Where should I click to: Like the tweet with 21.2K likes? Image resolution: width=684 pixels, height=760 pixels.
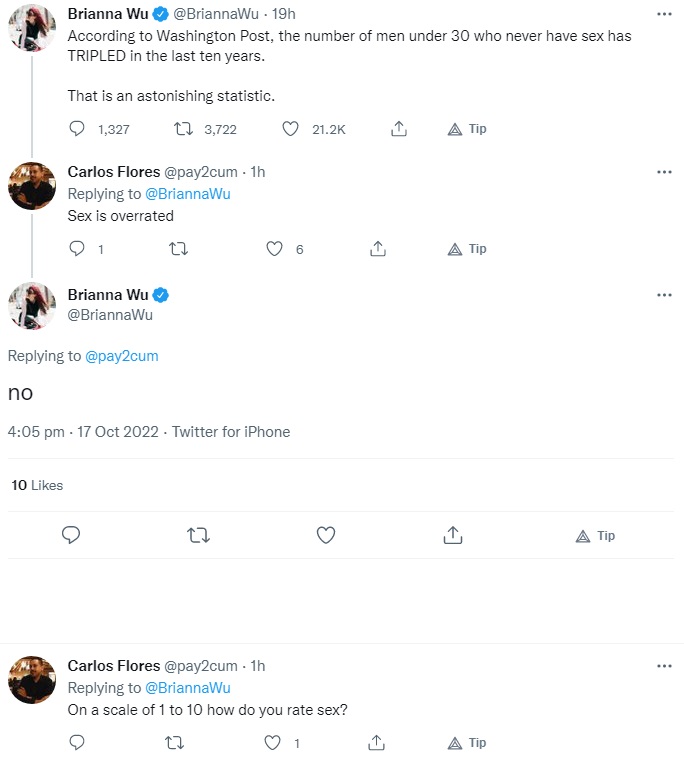click(x=290, y=129)
